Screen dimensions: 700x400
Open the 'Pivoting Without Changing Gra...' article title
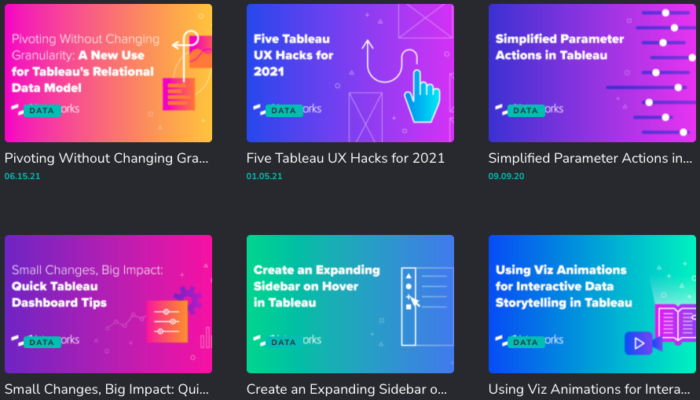[106, 158]
